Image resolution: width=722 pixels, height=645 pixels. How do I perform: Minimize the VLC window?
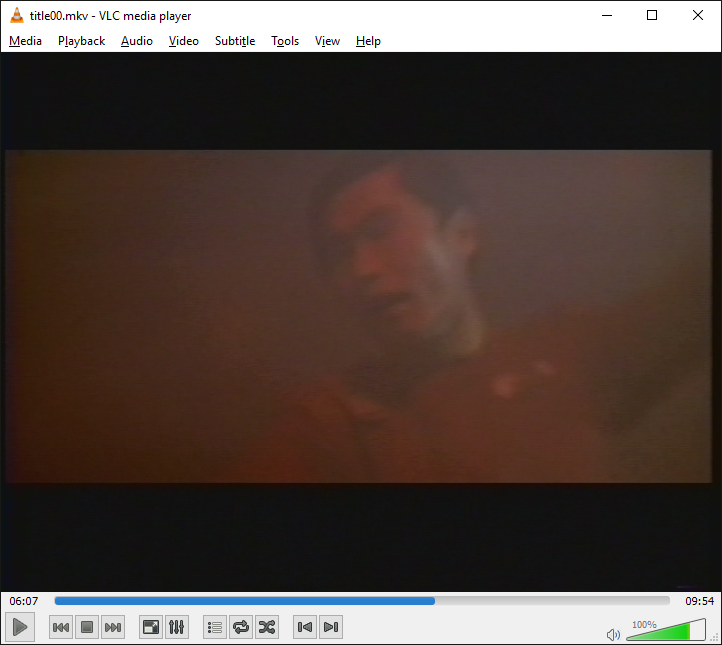607,15
